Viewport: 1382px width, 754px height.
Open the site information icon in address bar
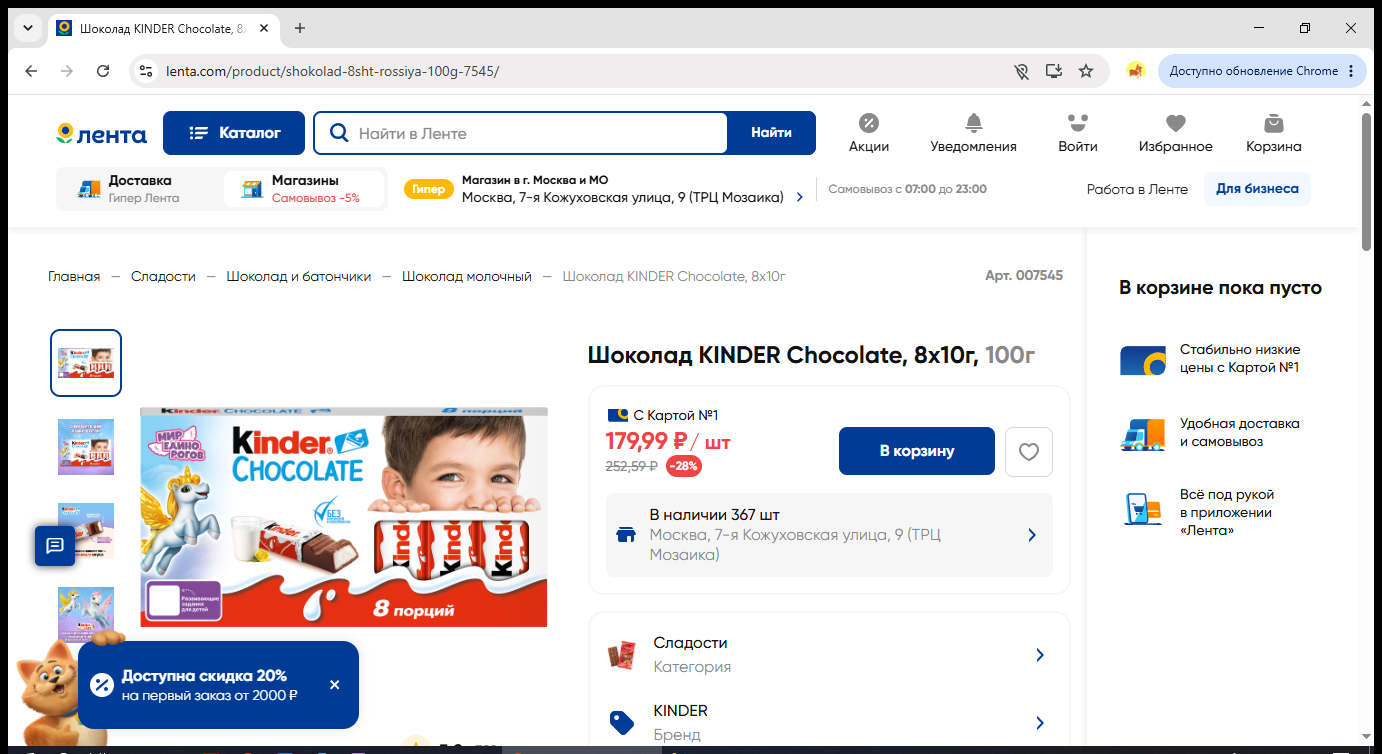(146, 71)
